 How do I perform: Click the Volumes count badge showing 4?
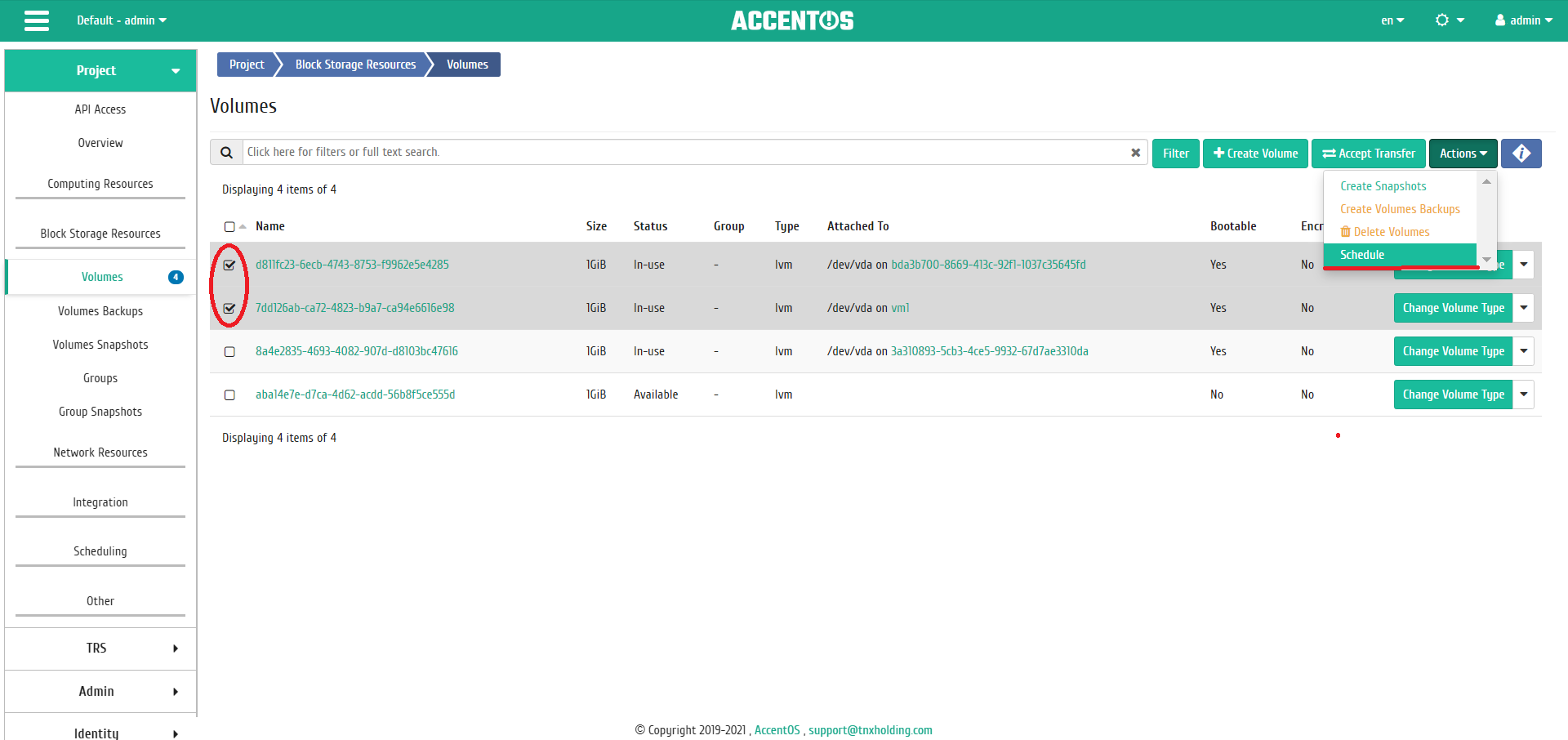[176, 277]
